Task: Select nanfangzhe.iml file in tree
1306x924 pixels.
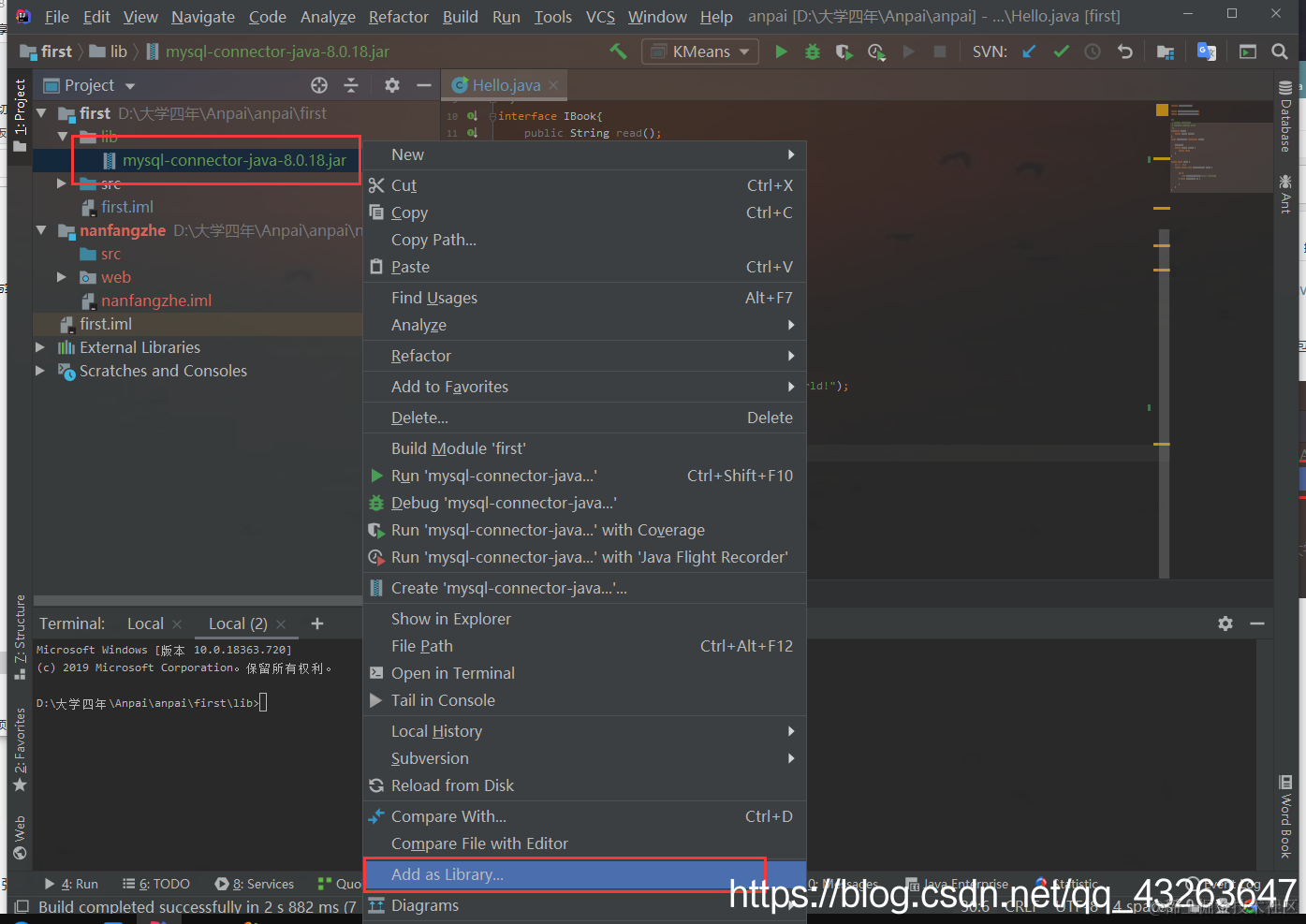Action: coord(156,301)
